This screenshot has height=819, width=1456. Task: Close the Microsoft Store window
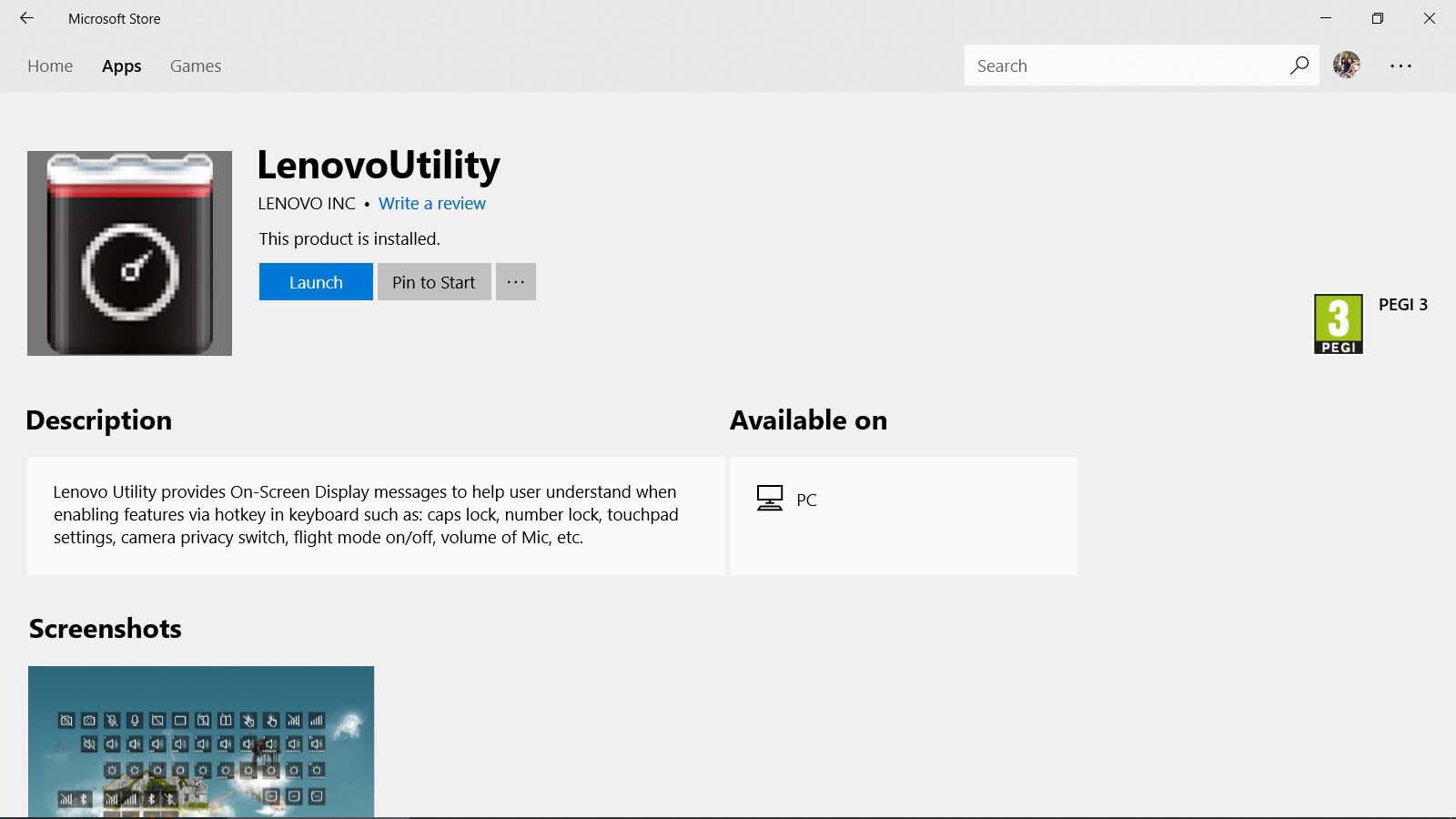[x=1430, y=18]
